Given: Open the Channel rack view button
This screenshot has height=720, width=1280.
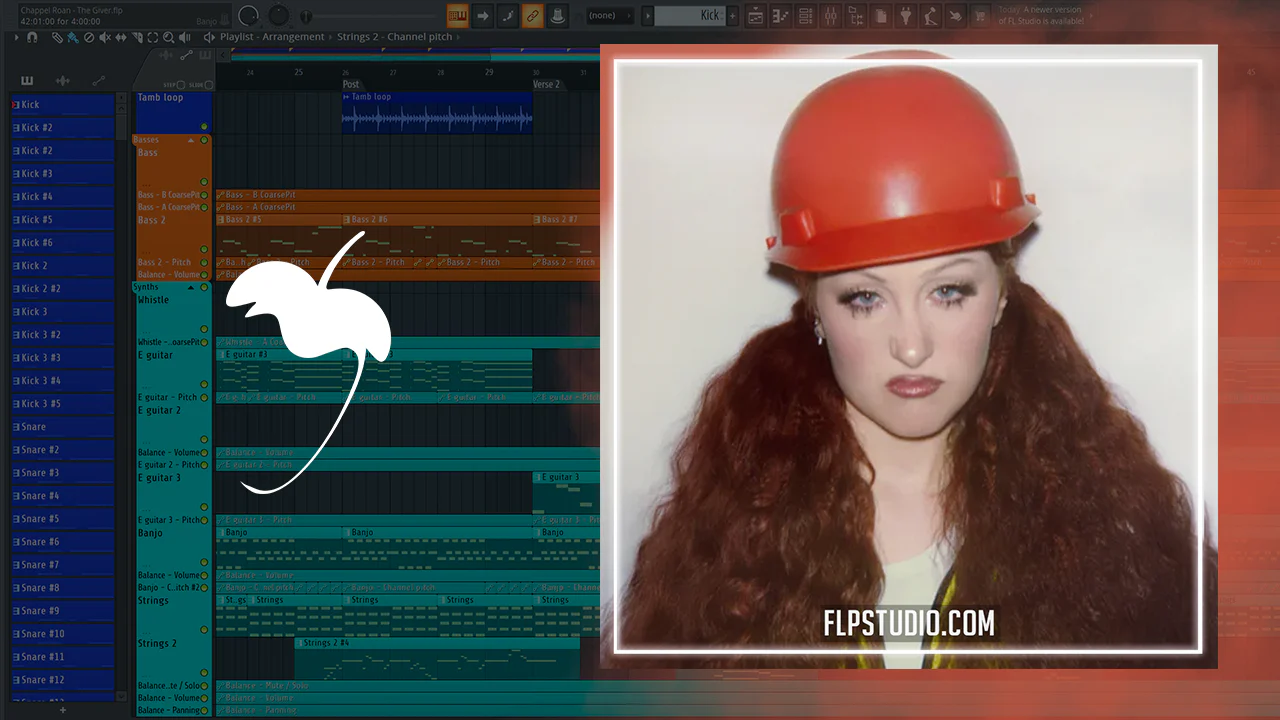Looking at the screenshot, I should click(x=806, y=16).
